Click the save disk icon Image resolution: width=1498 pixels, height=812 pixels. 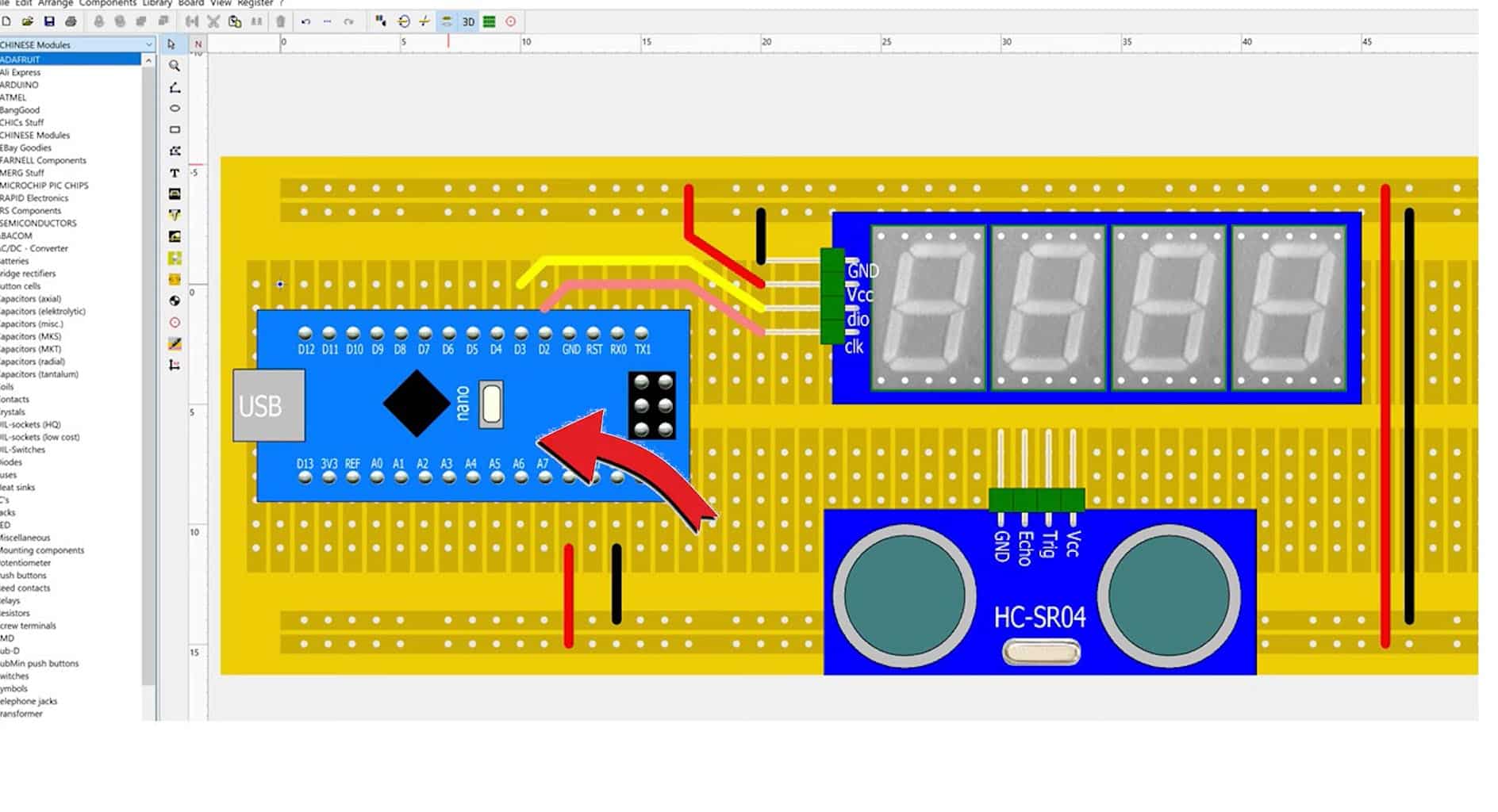(x=49, y=21)
